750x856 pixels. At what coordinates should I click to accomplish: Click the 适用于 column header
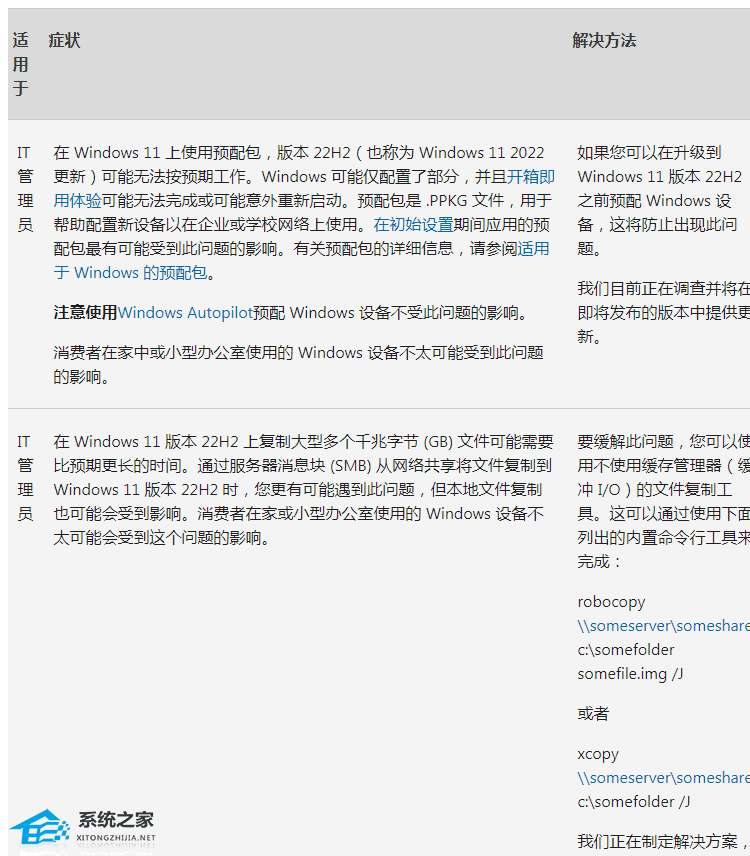[x=21, y=64]
